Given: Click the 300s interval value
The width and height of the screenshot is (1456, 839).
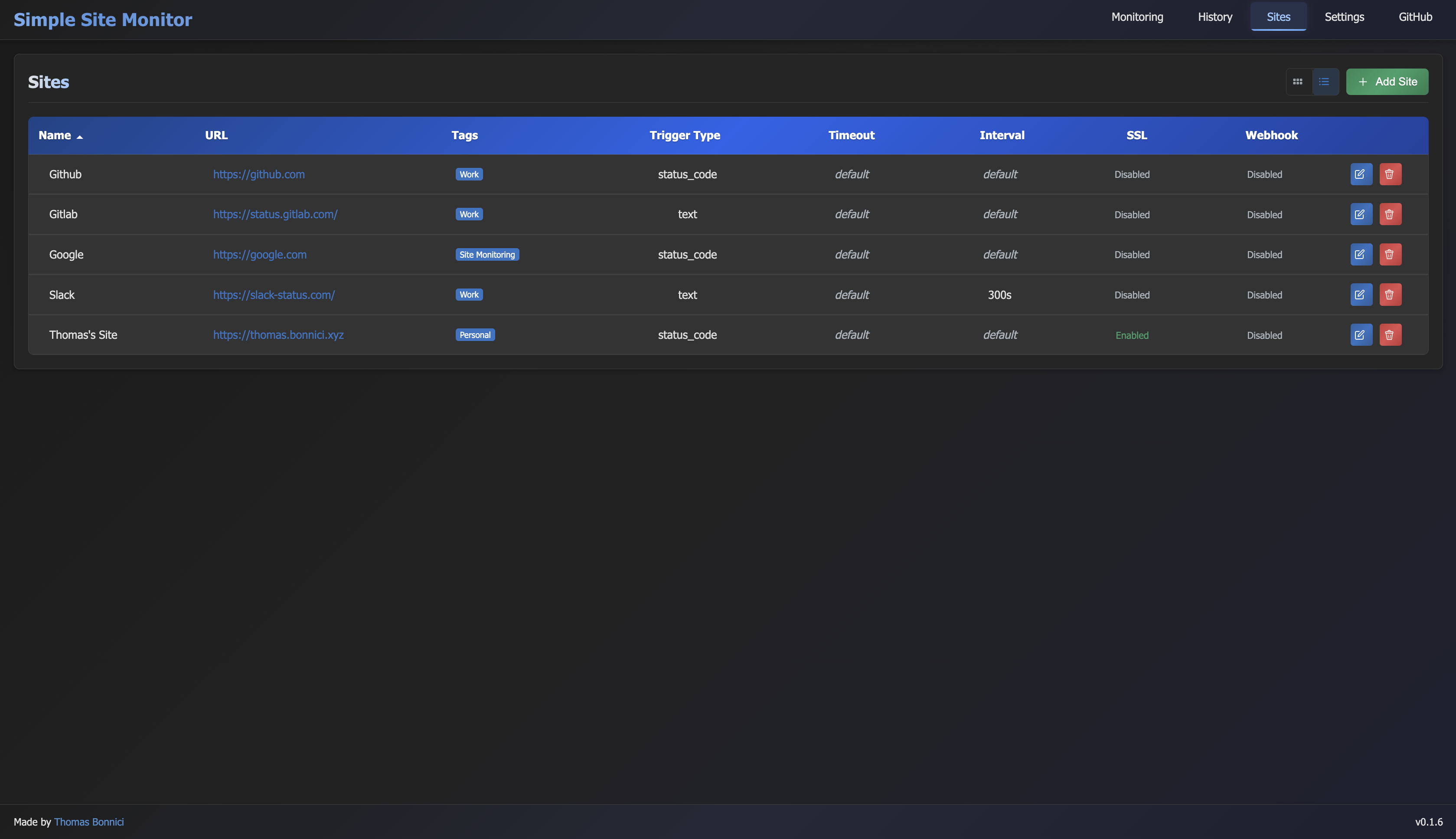Looking at the screenshot, I should click(x=999, y=295).
